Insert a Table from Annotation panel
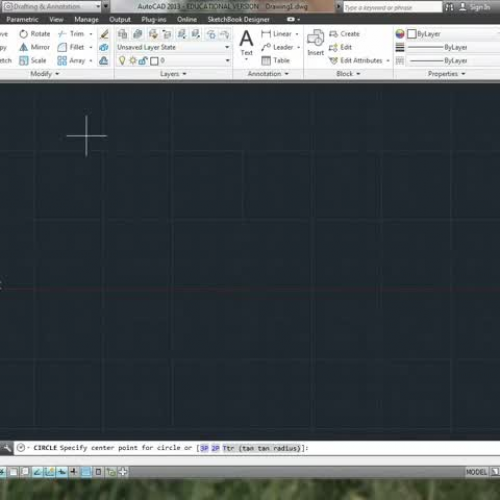 [275, 60]
